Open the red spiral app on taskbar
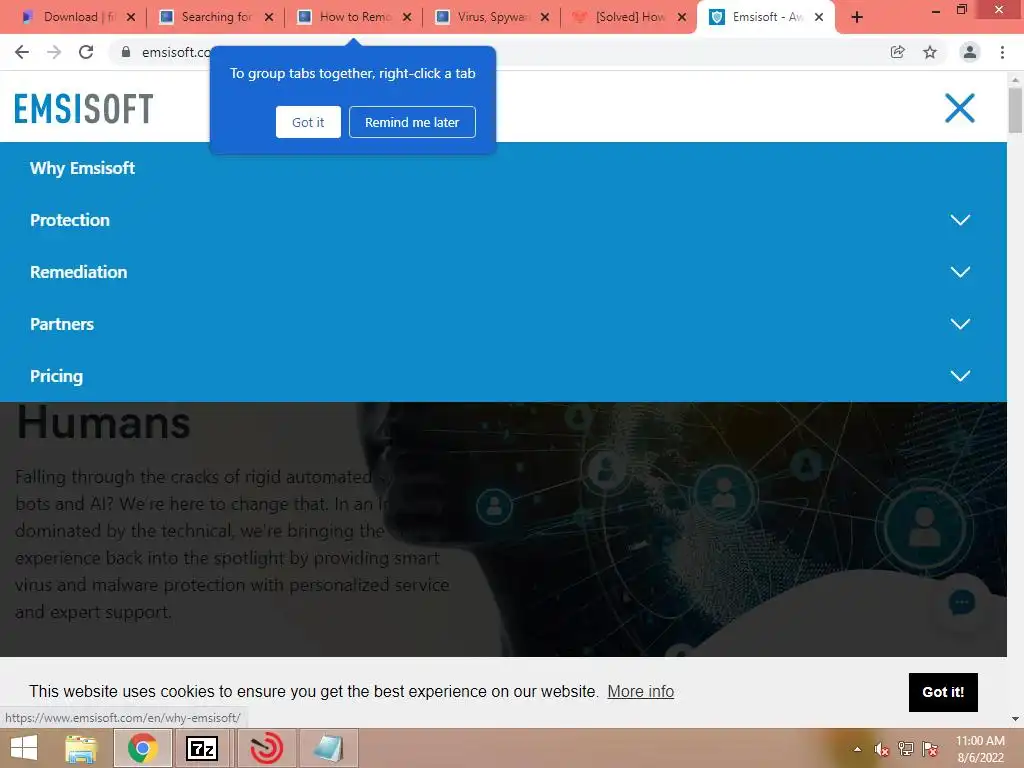The width and height of the screenshot is (1024, 768). click(266, 748)
